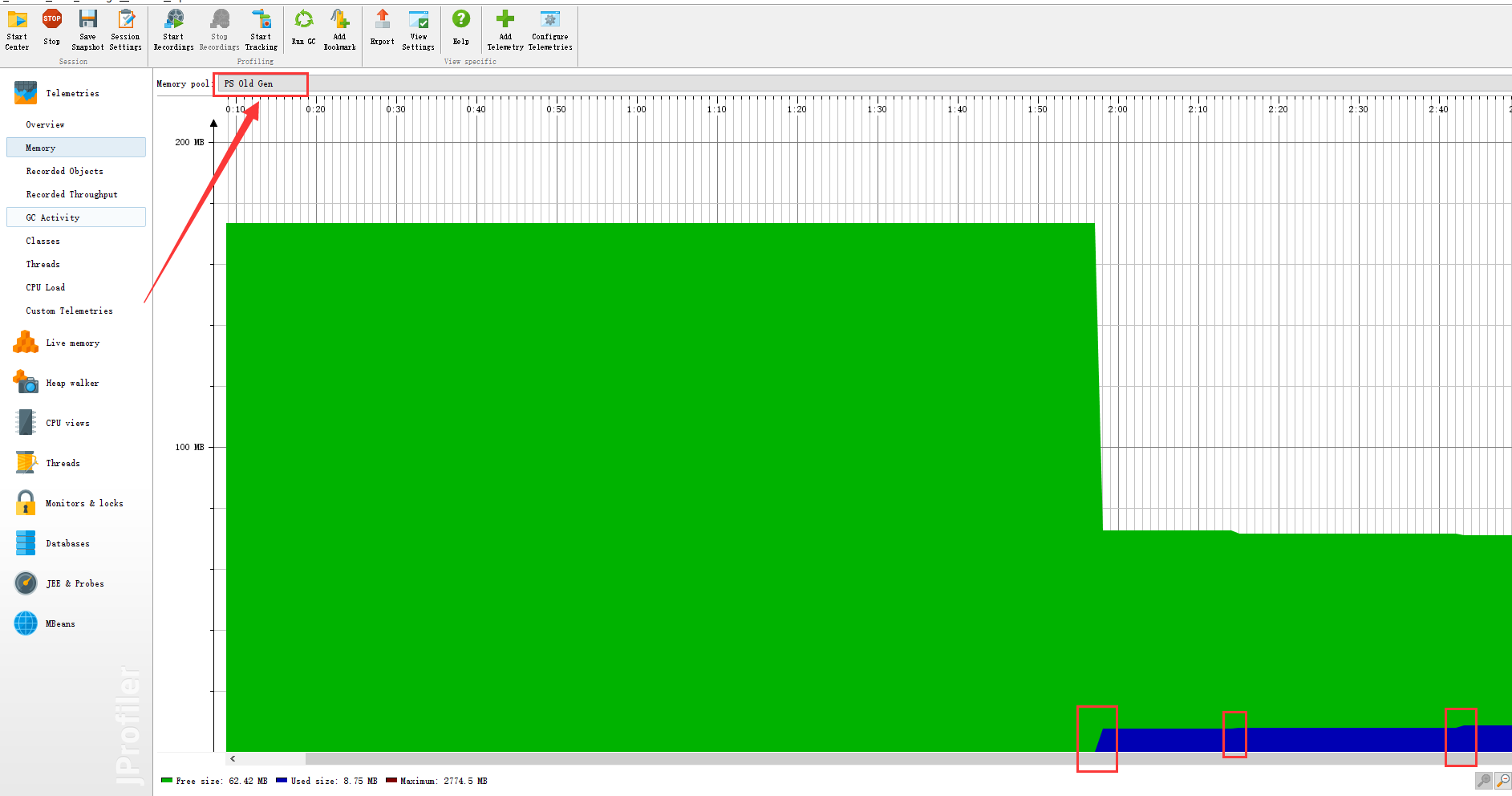Image resolution: width=1512 pixels, height=796 pixels.
Task: Switch to the Recorded Objects view
Action: (x=65, y=171)
